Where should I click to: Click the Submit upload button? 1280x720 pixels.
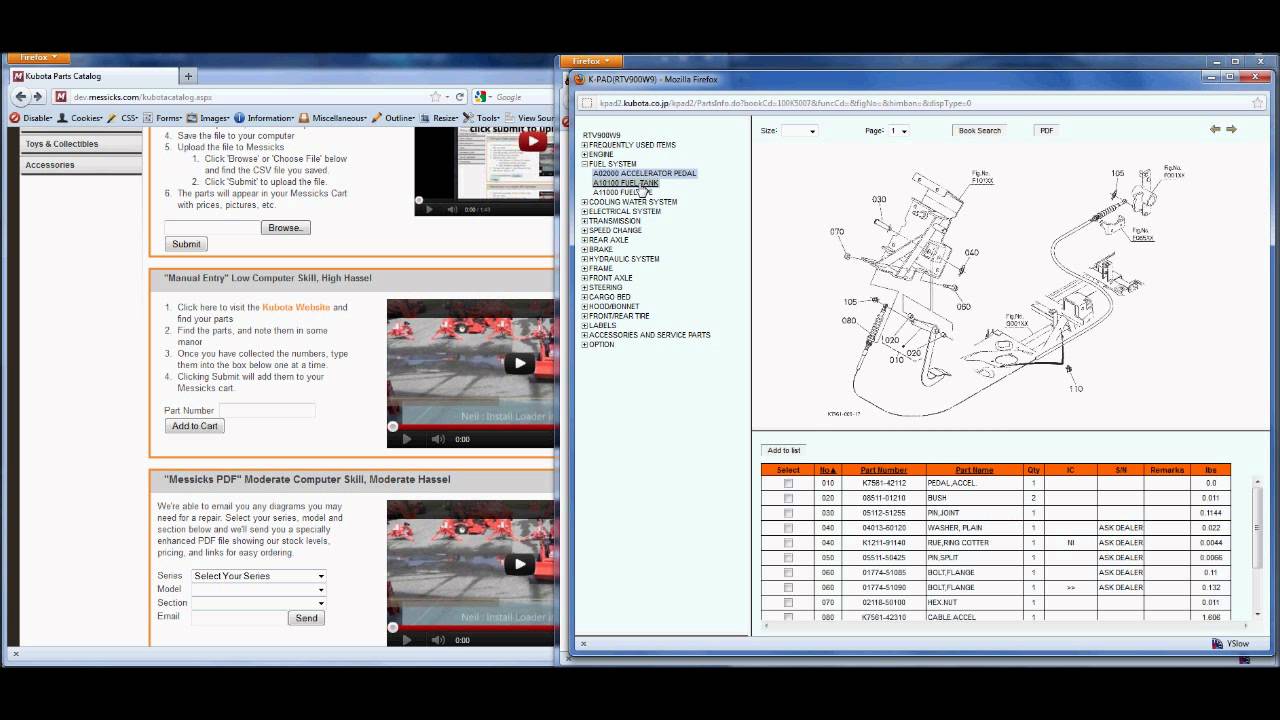pyautogui.click(x=186, y=244)
